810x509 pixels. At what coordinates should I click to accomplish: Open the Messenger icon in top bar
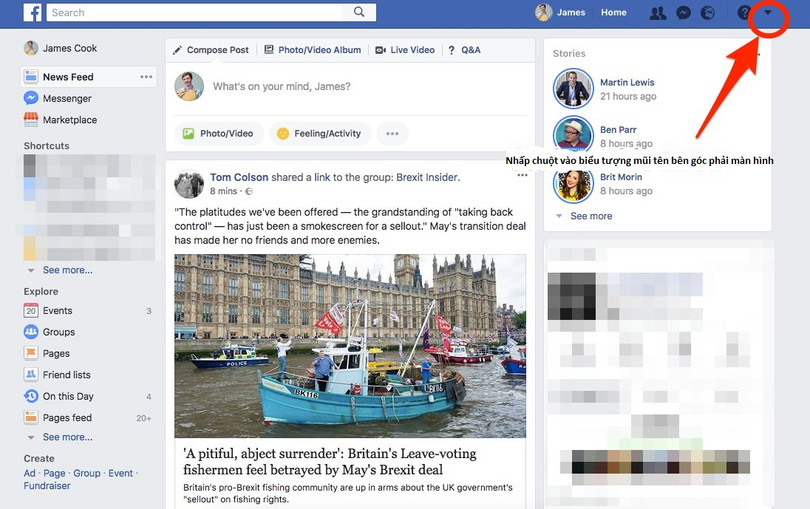[683, 13]
